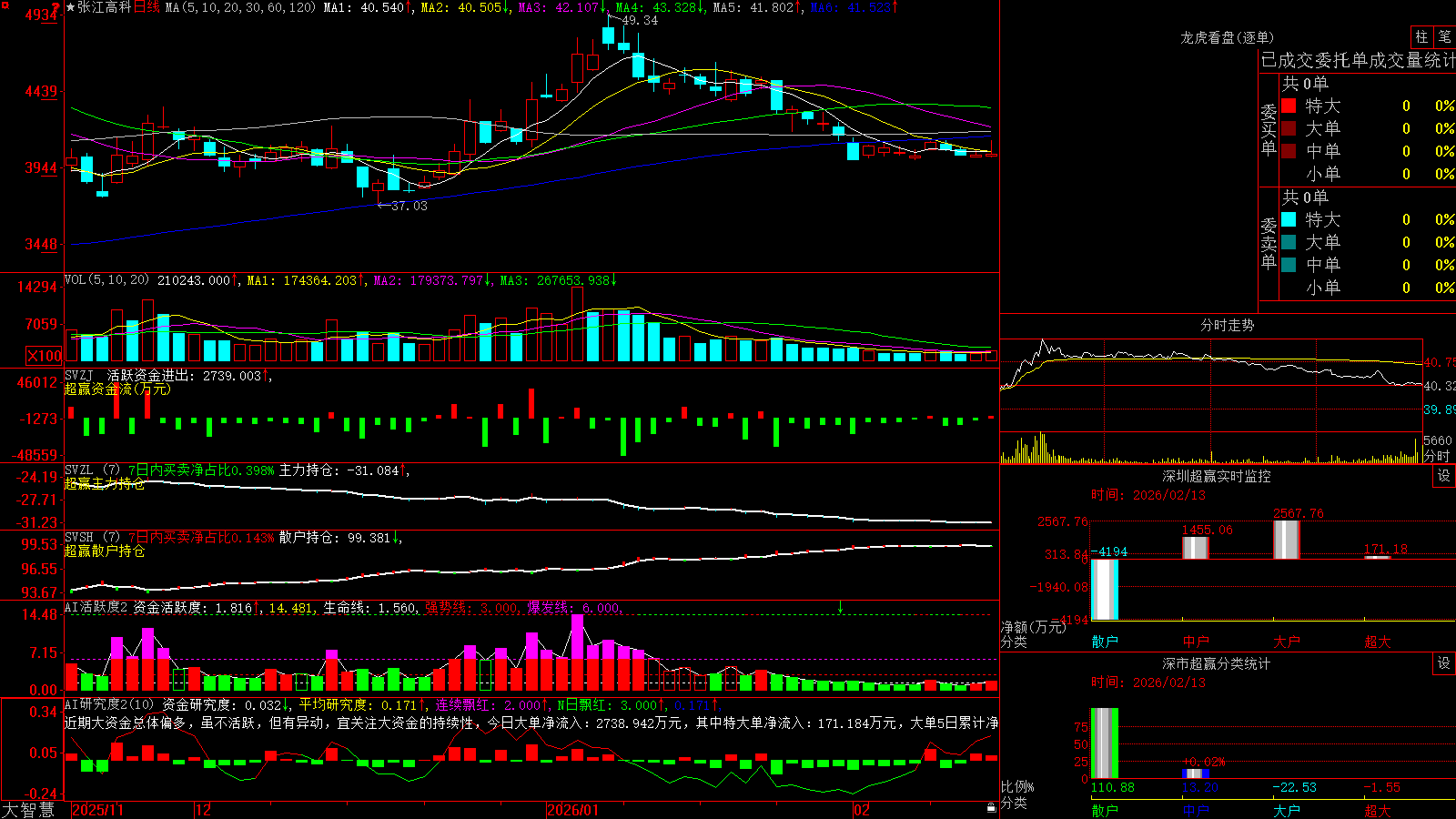This screenshot has width=1456, height=819.
Task: Click the 大智慧 logo
Action: pyautogui.click(x=28, y=810)
